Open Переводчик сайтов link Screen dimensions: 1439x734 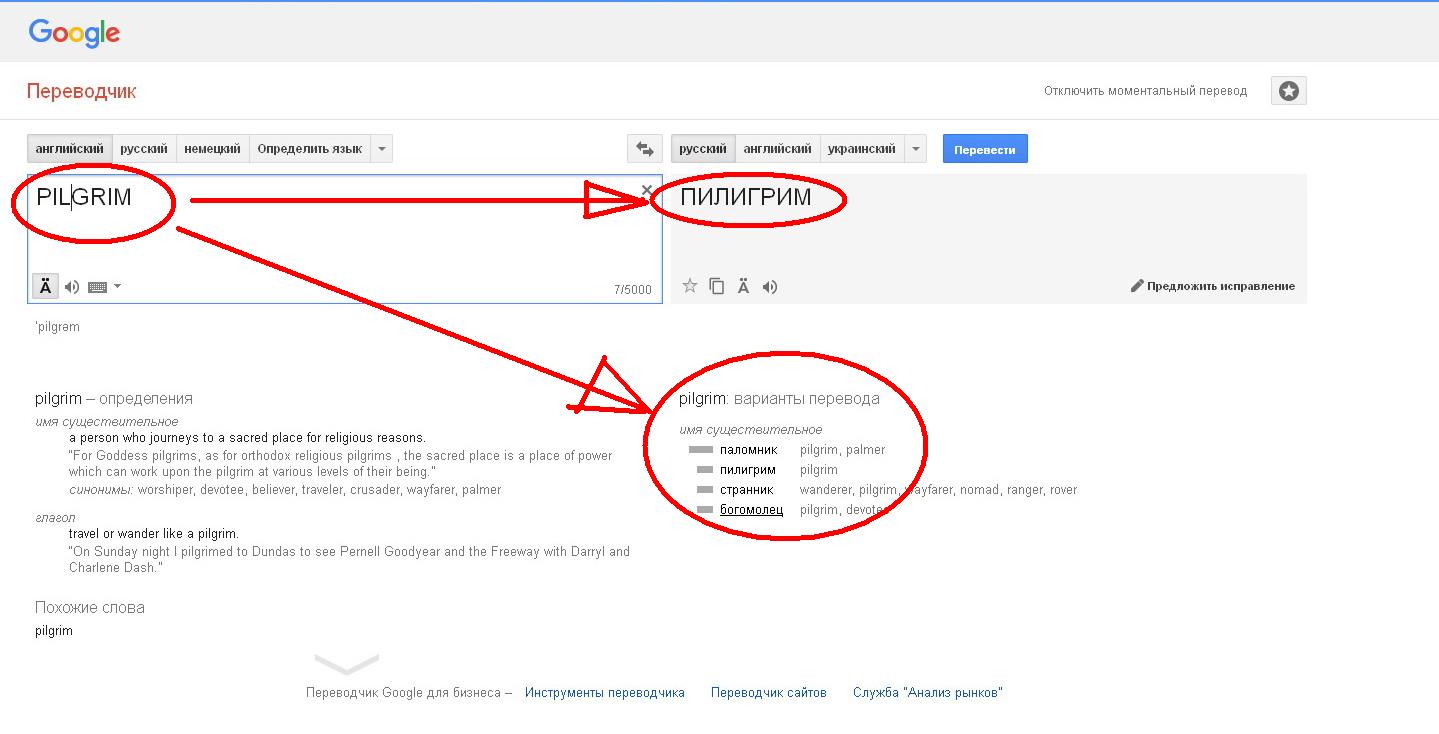(x=769, y=692)
